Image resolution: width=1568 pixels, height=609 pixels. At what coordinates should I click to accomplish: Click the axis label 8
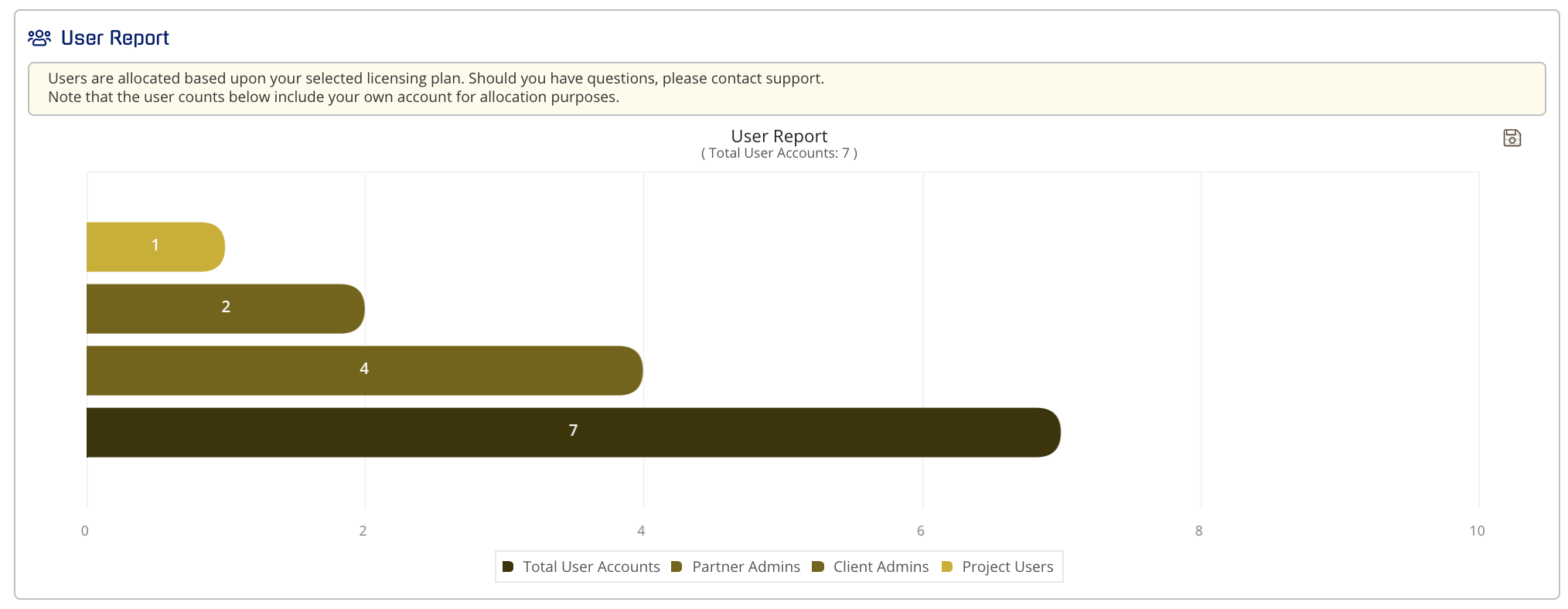pos(1198,530)
